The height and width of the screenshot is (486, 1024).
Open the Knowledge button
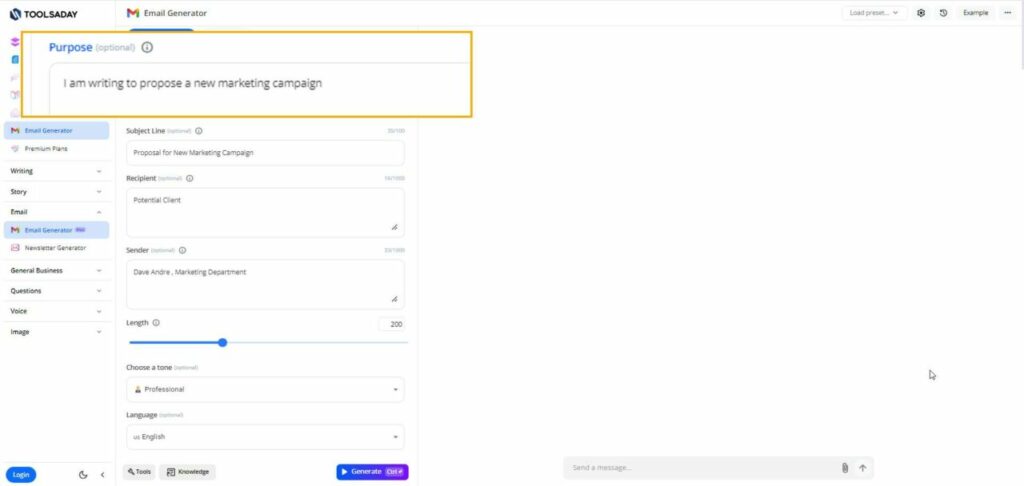(x=187, y=472)
